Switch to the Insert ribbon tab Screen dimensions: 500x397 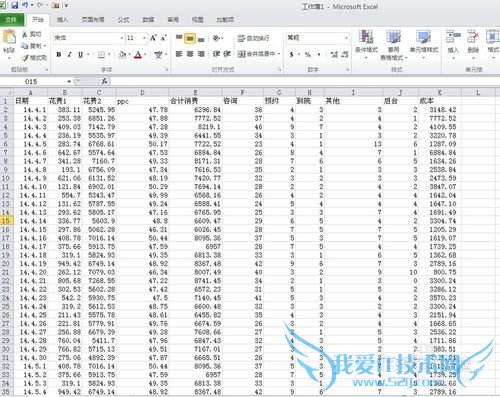point(62,20)
